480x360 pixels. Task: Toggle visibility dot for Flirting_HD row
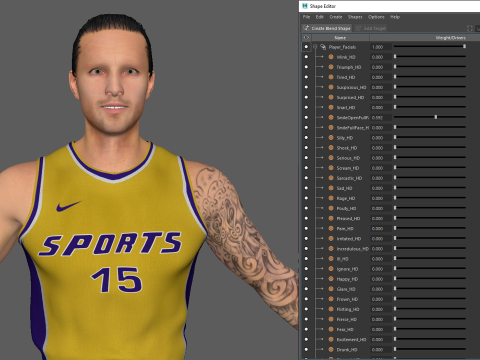(x=306, y=309)
